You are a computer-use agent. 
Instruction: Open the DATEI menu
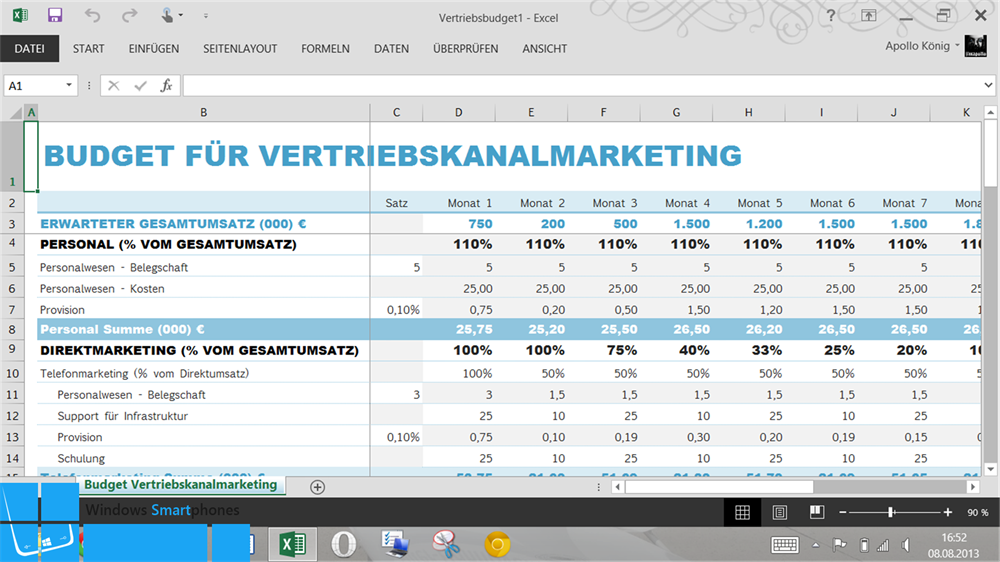coord(29,49)
